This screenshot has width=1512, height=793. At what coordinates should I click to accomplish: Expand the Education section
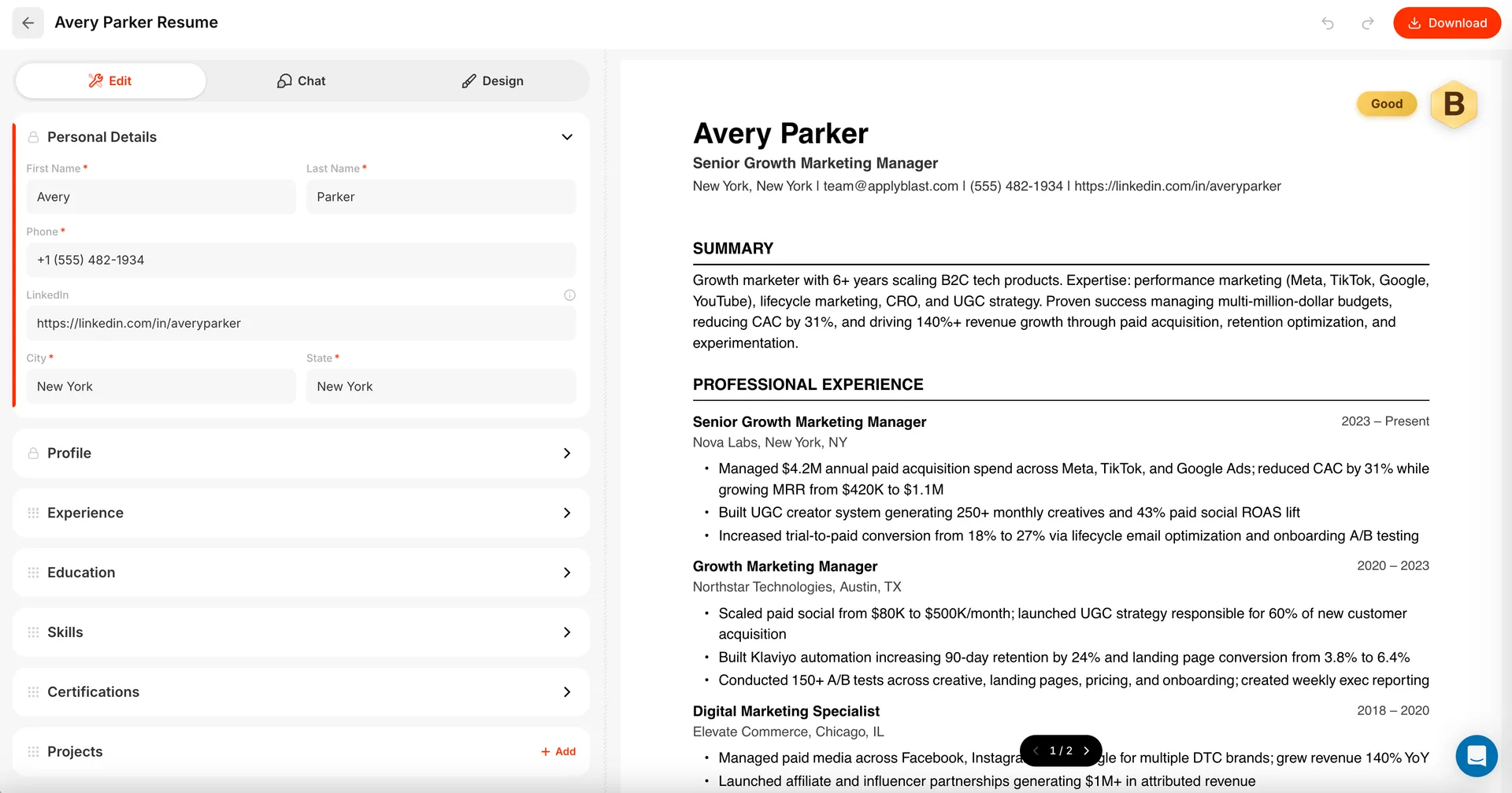click(301, 573)
